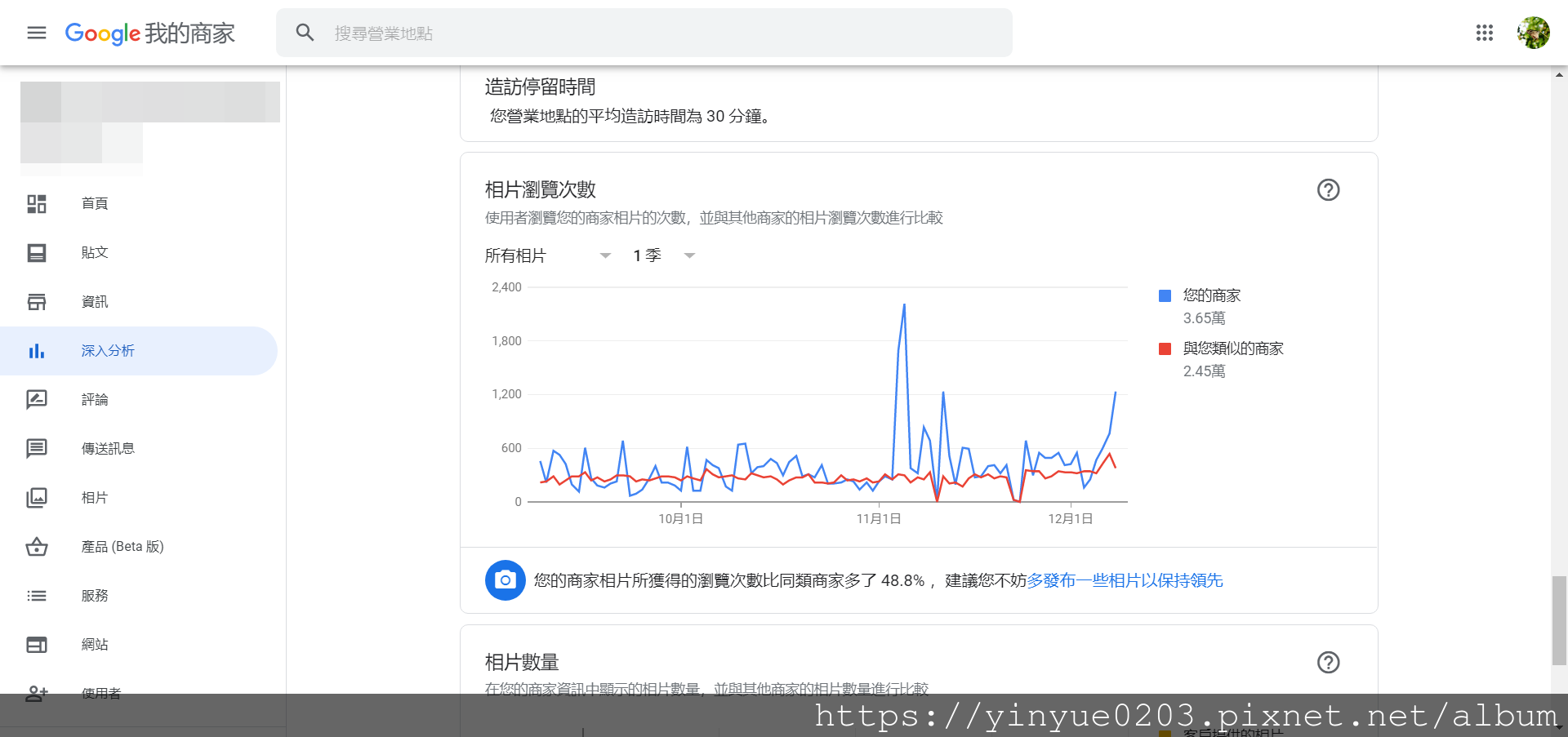Click the Google My Business logo
The image size is (1568, 737).
click(150, 33)
